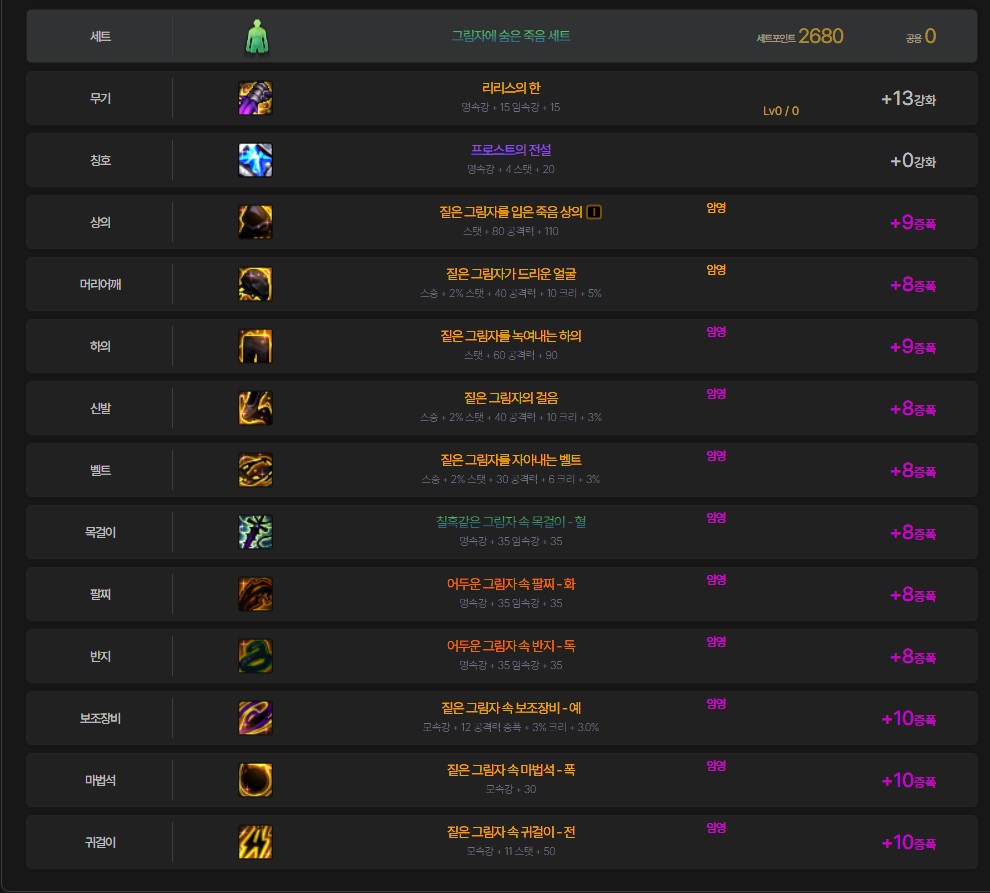
Task: Click the 세트포인트 2680 value
Action: [820, 37]
